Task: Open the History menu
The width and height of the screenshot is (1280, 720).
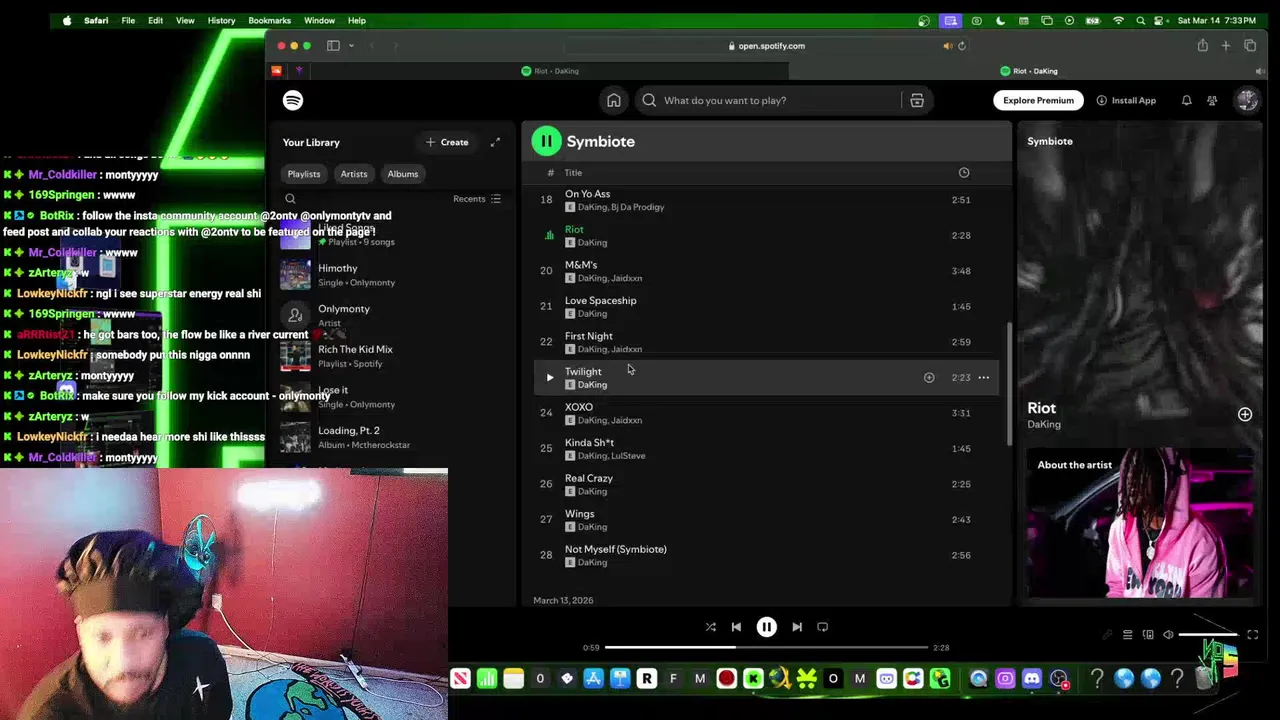Action: [221, 20]
